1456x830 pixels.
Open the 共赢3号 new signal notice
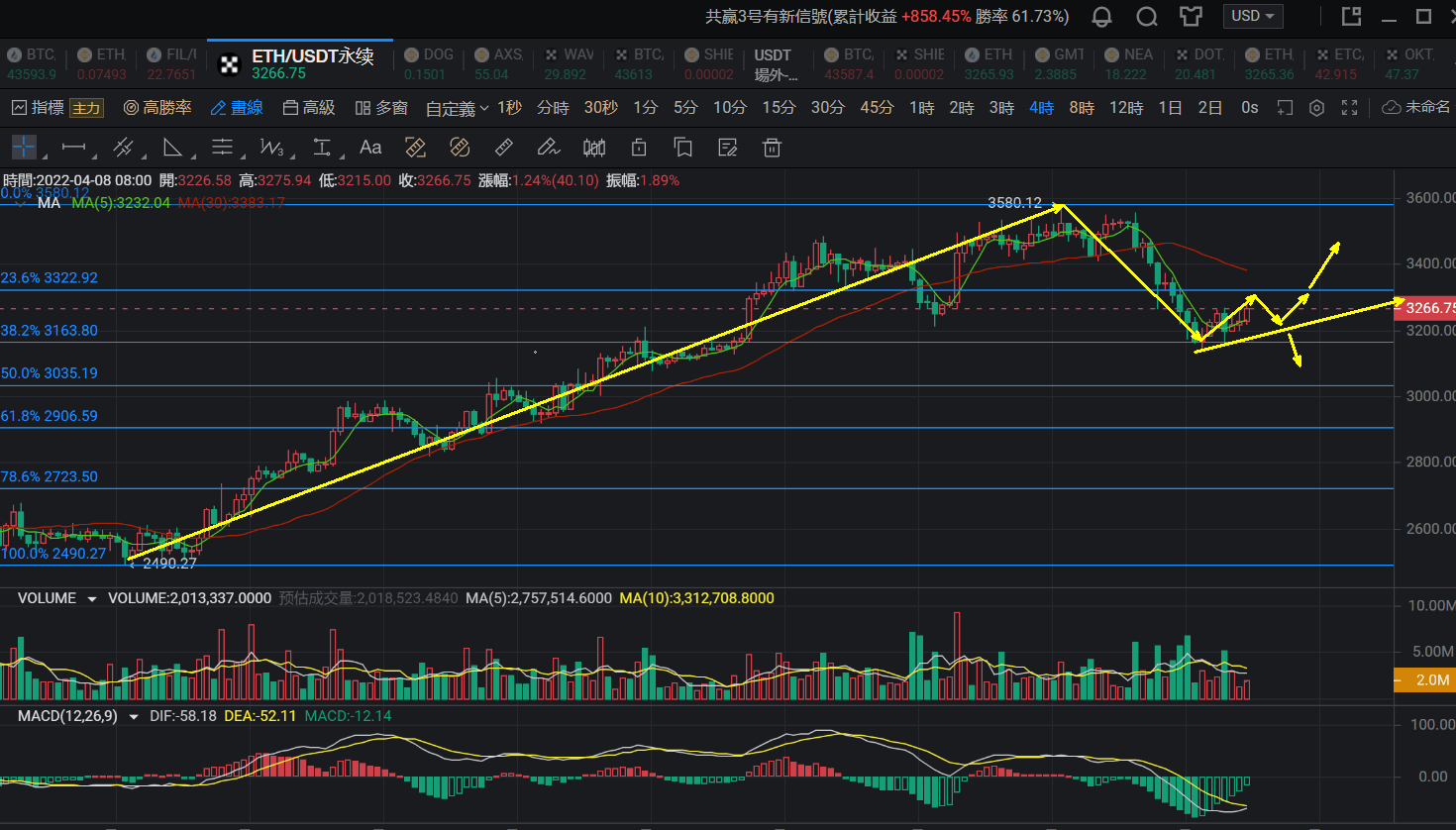[887, 16]
